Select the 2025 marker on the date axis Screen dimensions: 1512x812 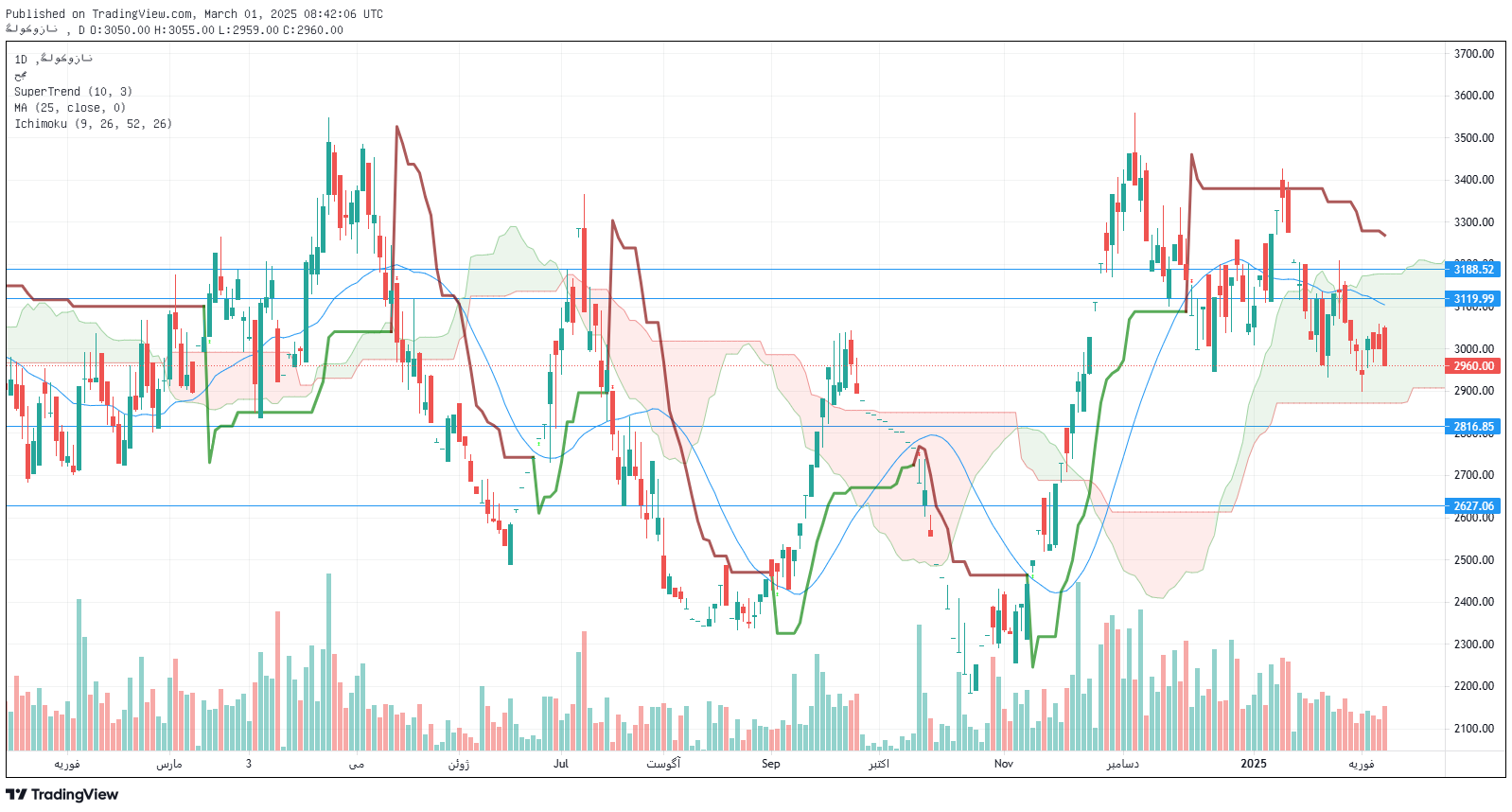(x=1254, y=764)
